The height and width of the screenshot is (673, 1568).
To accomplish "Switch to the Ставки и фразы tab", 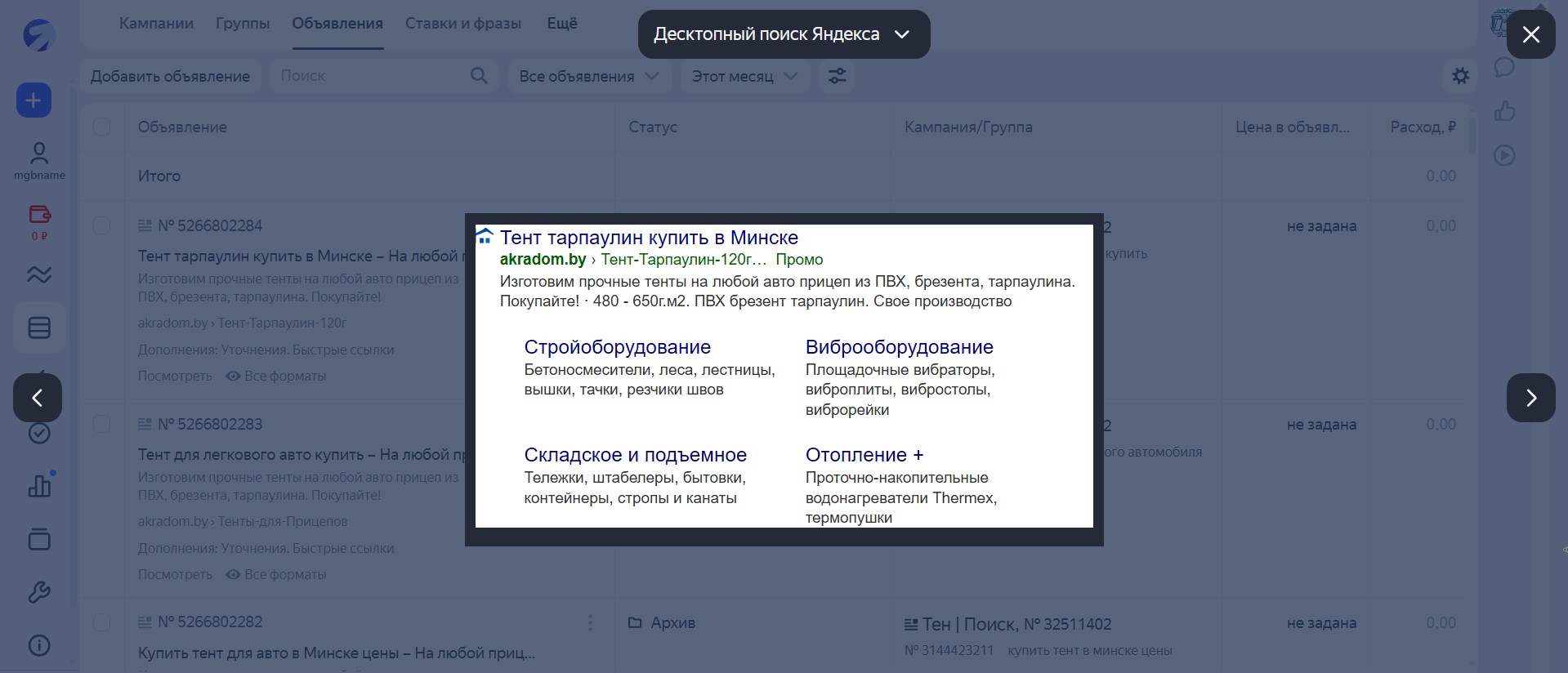I will (463, 24).
